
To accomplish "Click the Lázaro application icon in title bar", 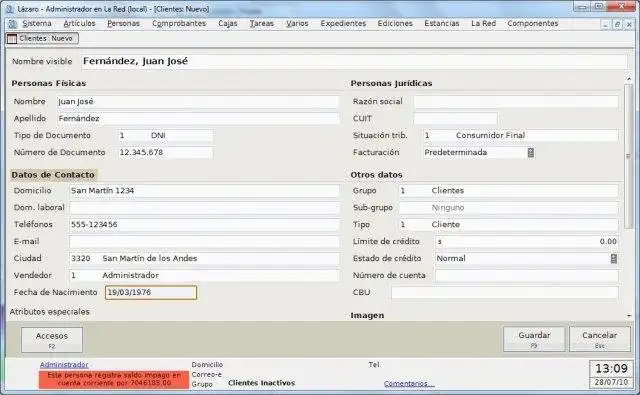I will click(x=10, y=9).
